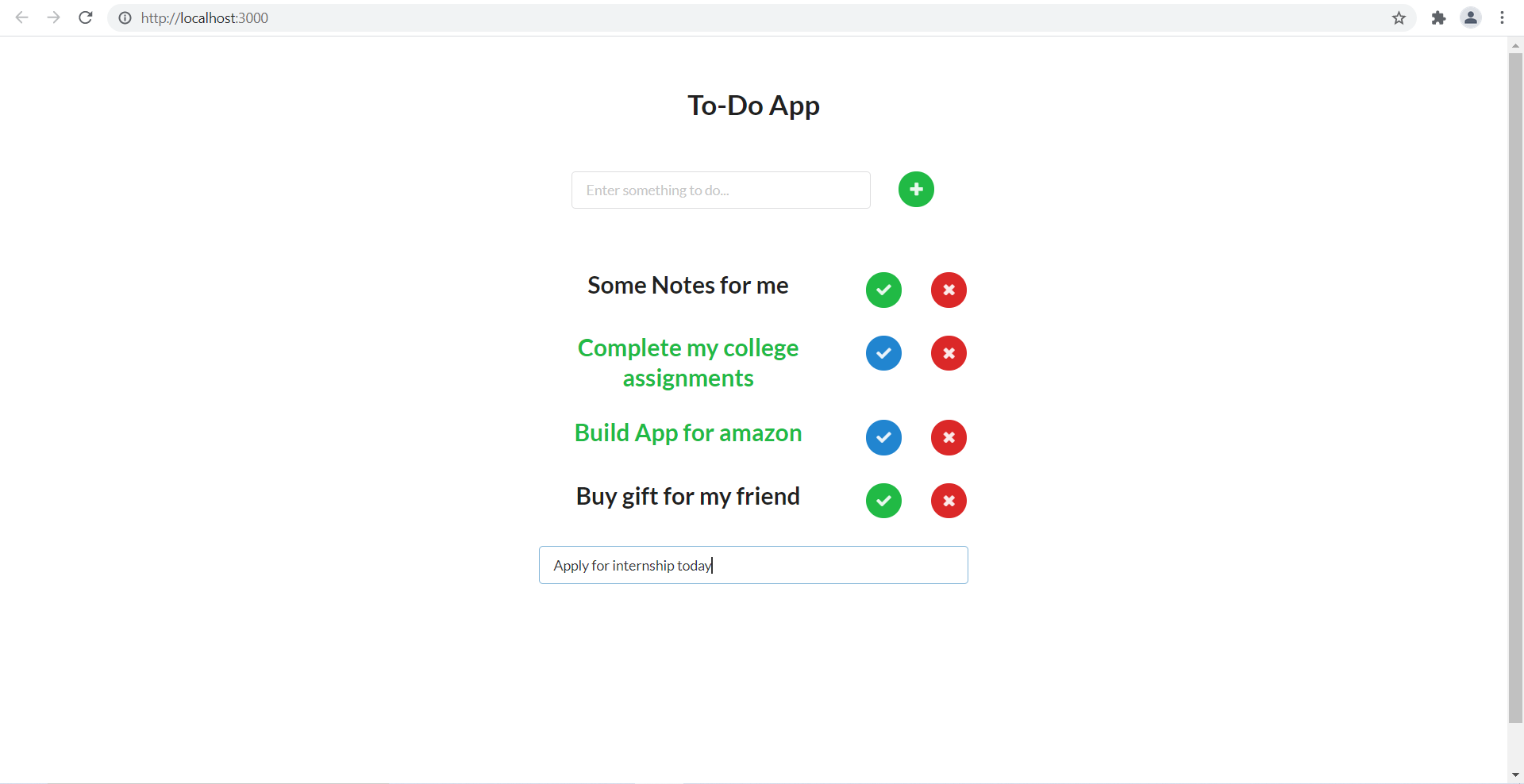Click the 'Buy gift for my friend' text
This screenshot has height=784, width=1524.
click(688, 497)
